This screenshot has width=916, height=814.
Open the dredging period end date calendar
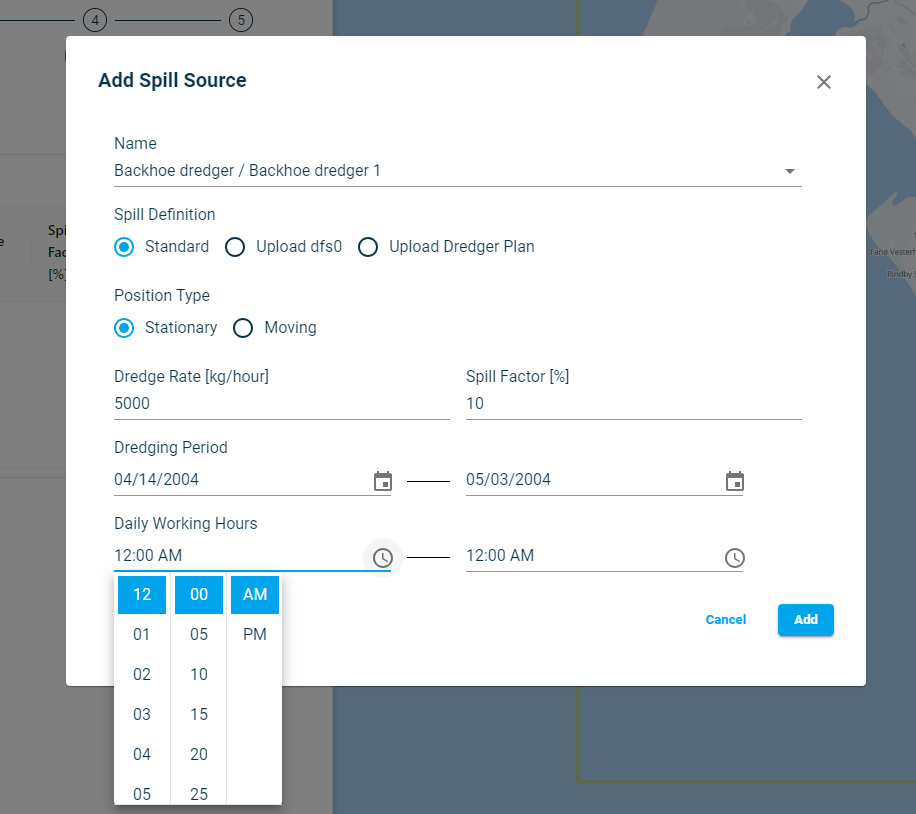(734, 481)
